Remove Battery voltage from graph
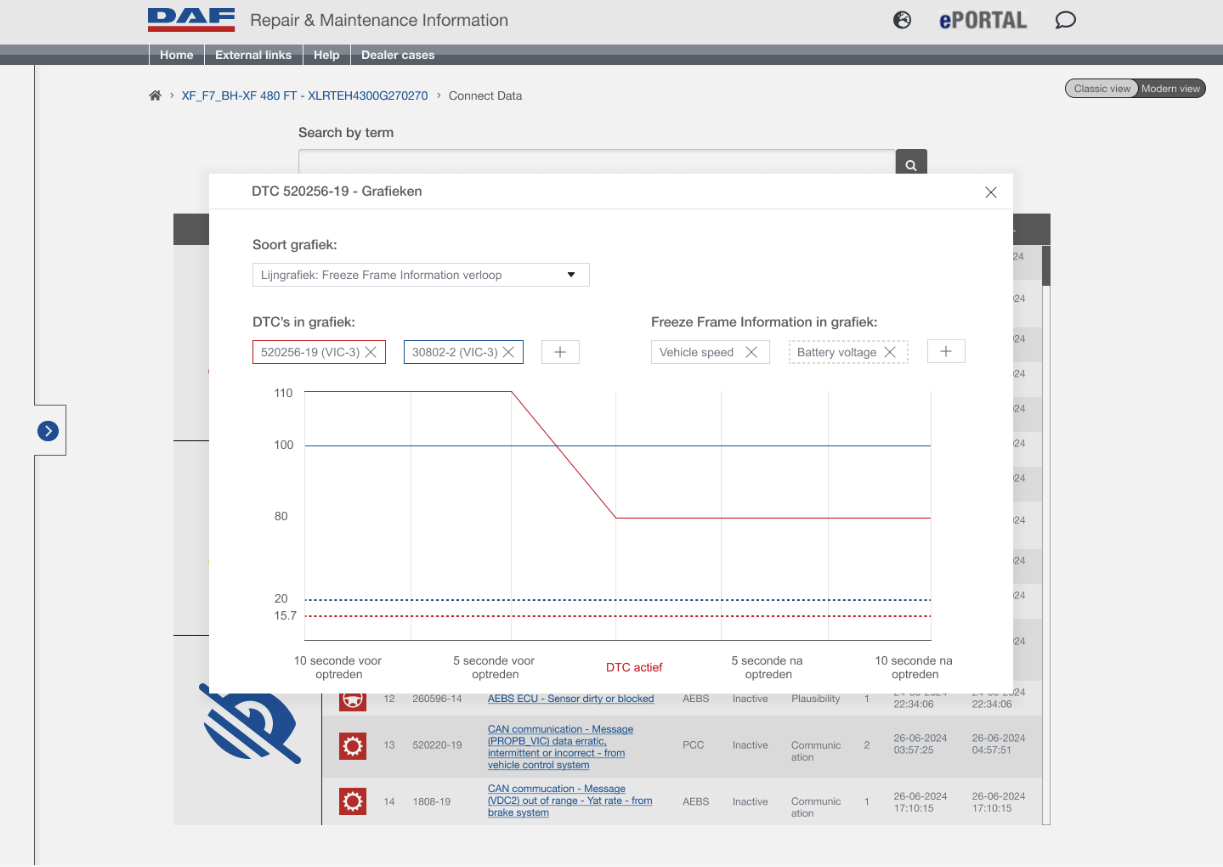1223x867 pixels. [889, 352]
